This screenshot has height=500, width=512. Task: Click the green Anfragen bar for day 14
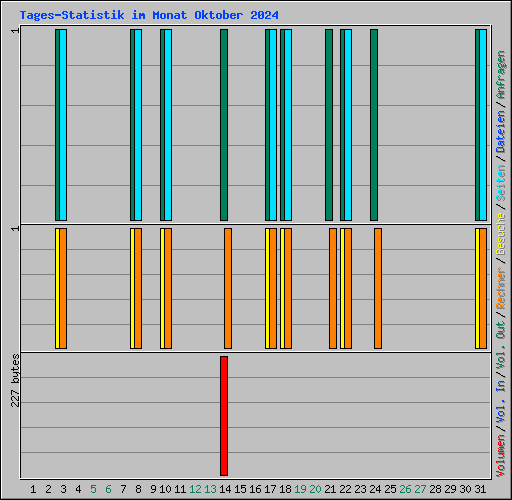224,125
